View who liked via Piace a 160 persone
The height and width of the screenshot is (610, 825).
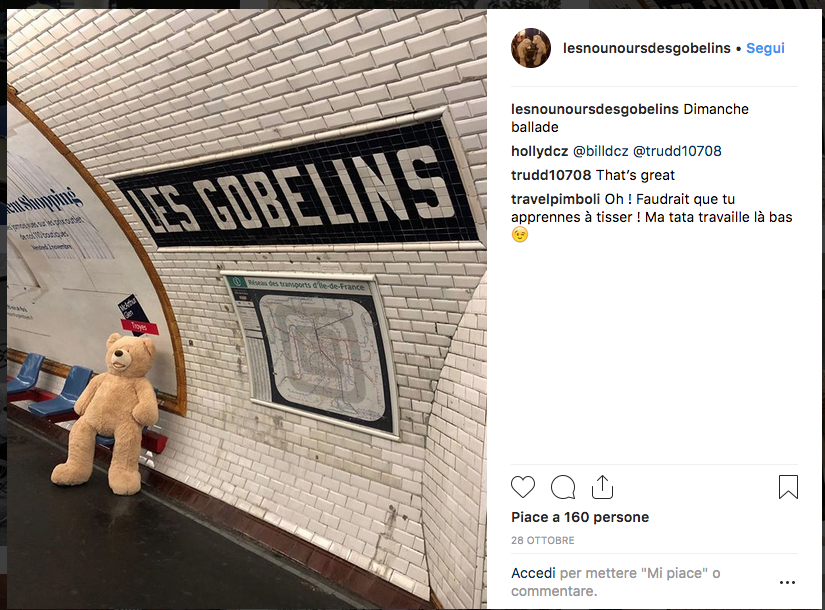click(580, 517)
